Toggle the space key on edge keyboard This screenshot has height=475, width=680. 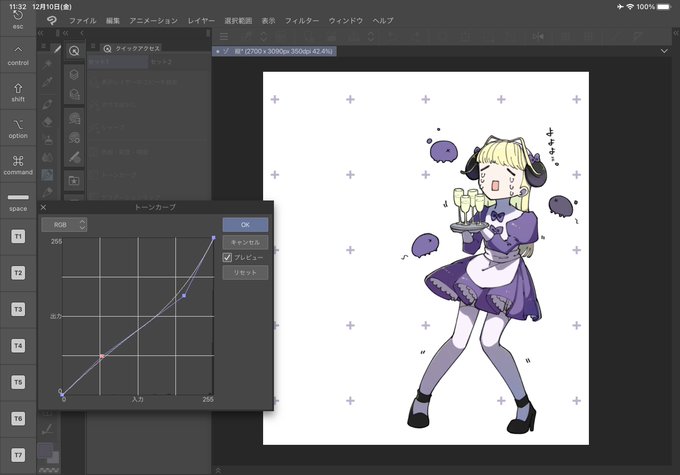click(18, 201)
